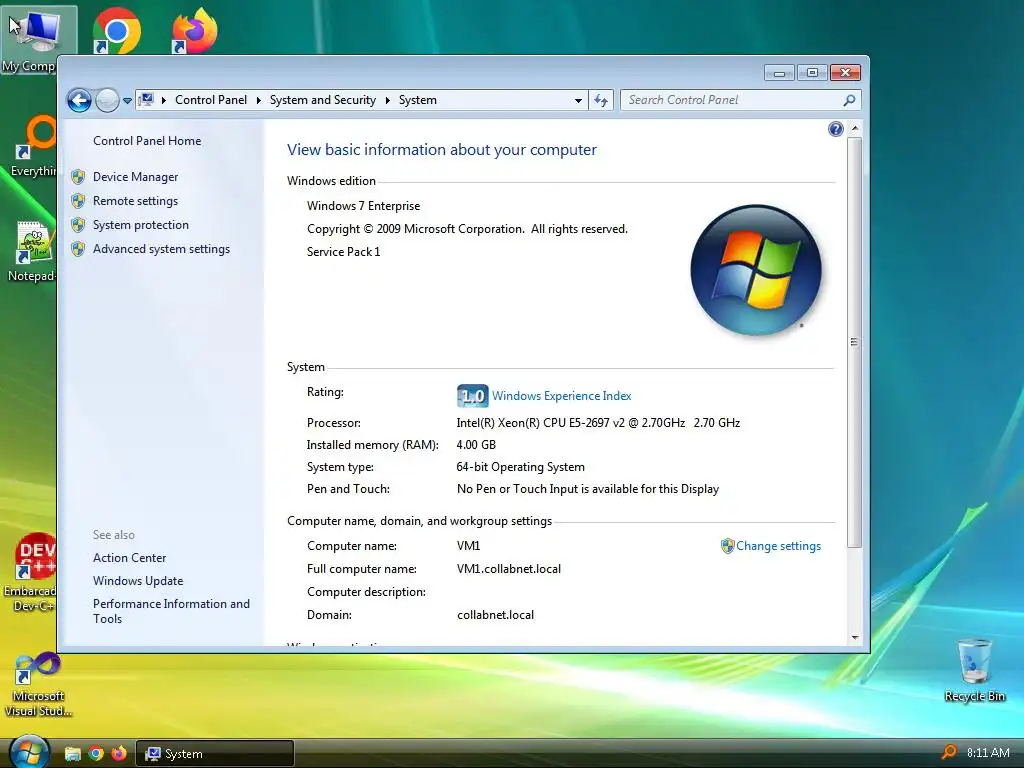Click Change settings link
This screenshot has height=768, width=1024.
pyautogui.click(x=778, y=546)
